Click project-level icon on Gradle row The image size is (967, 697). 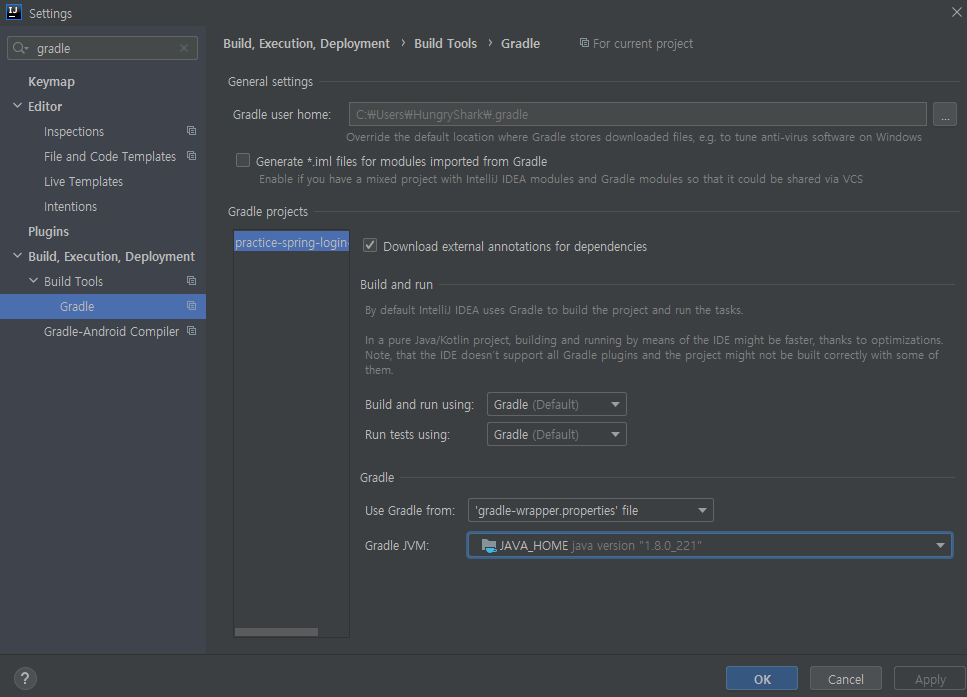192,306
